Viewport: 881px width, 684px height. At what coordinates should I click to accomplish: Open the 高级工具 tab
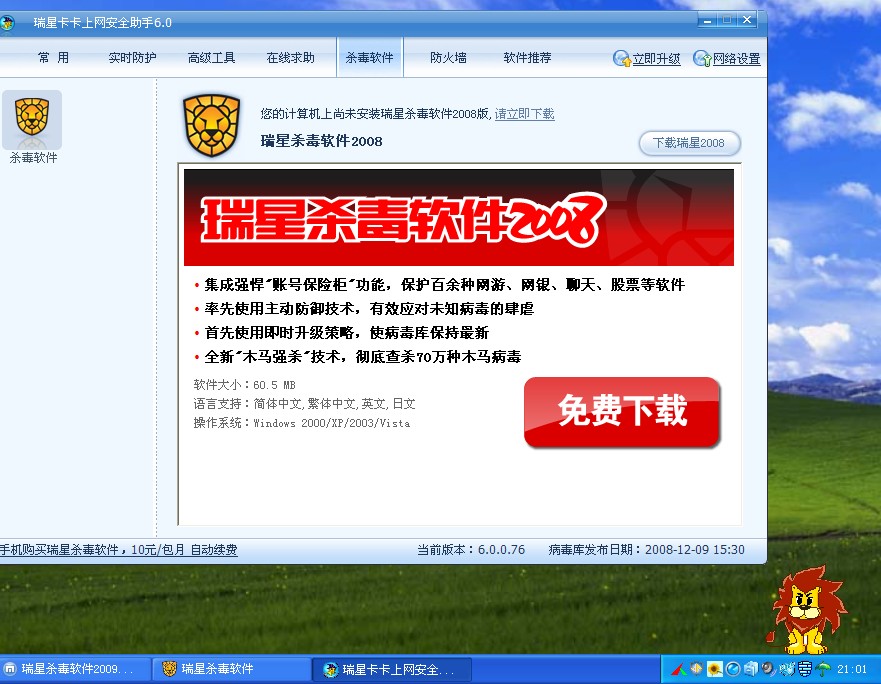point(211,58)
